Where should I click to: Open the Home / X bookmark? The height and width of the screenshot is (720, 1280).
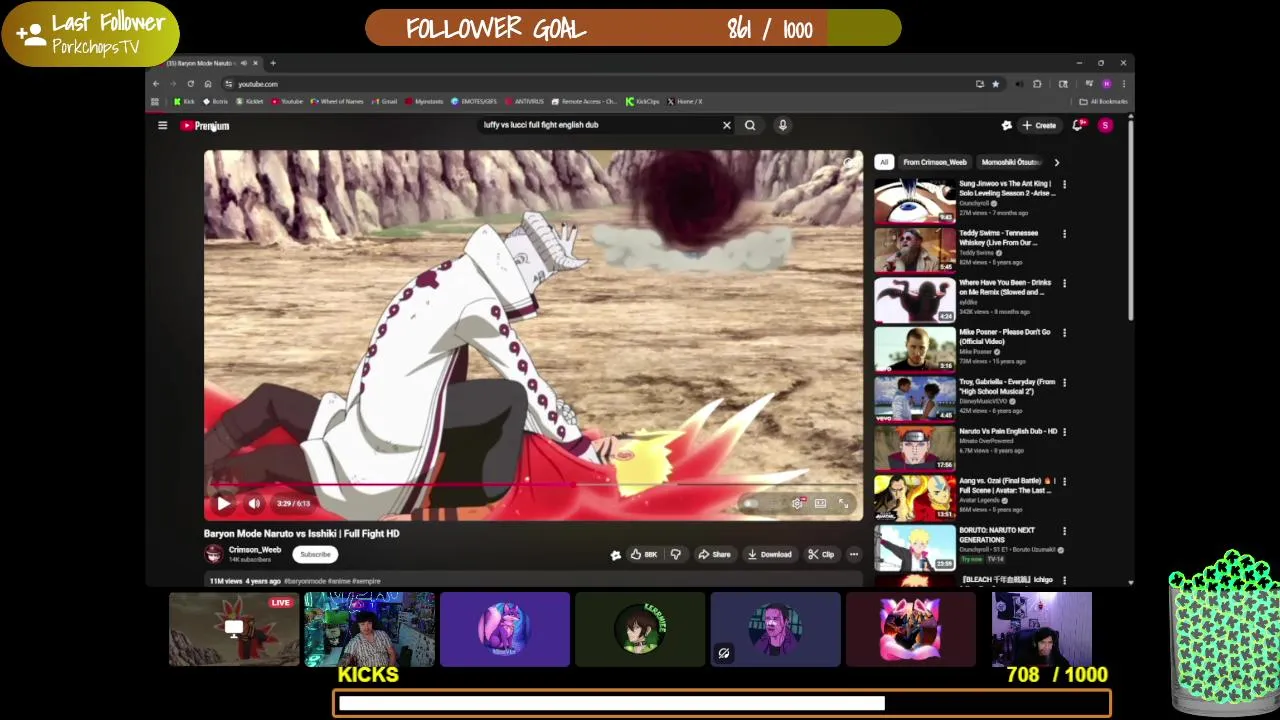[x=685, y=101]
